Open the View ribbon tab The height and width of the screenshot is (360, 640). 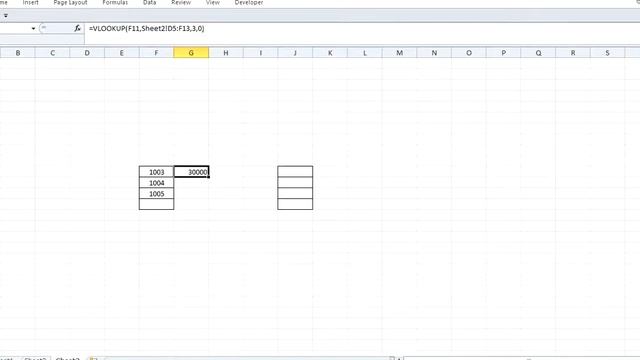point(213,2)
